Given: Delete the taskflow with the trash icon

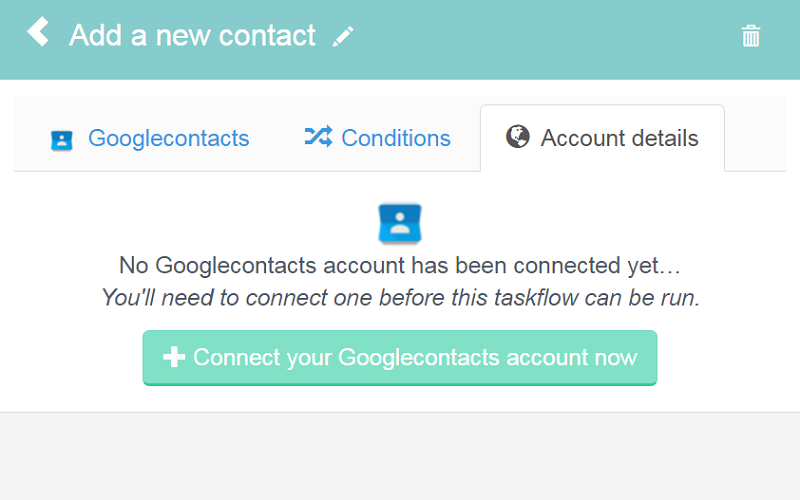Looking at the screenshot, I should tap(751, 36).
